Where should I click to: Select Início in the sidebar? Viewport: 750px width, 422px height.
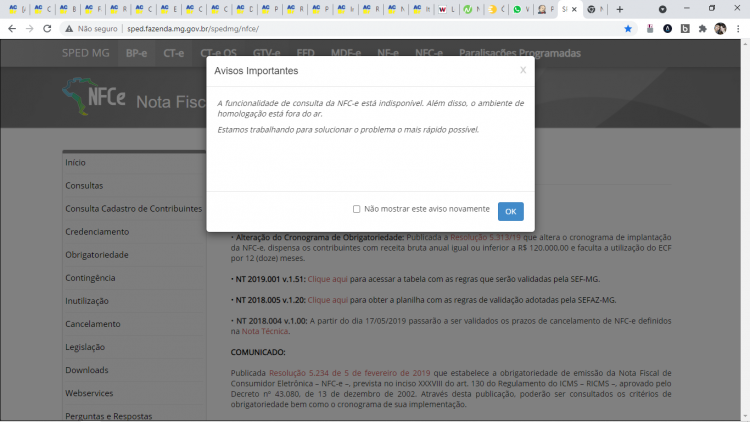(76, 163)
